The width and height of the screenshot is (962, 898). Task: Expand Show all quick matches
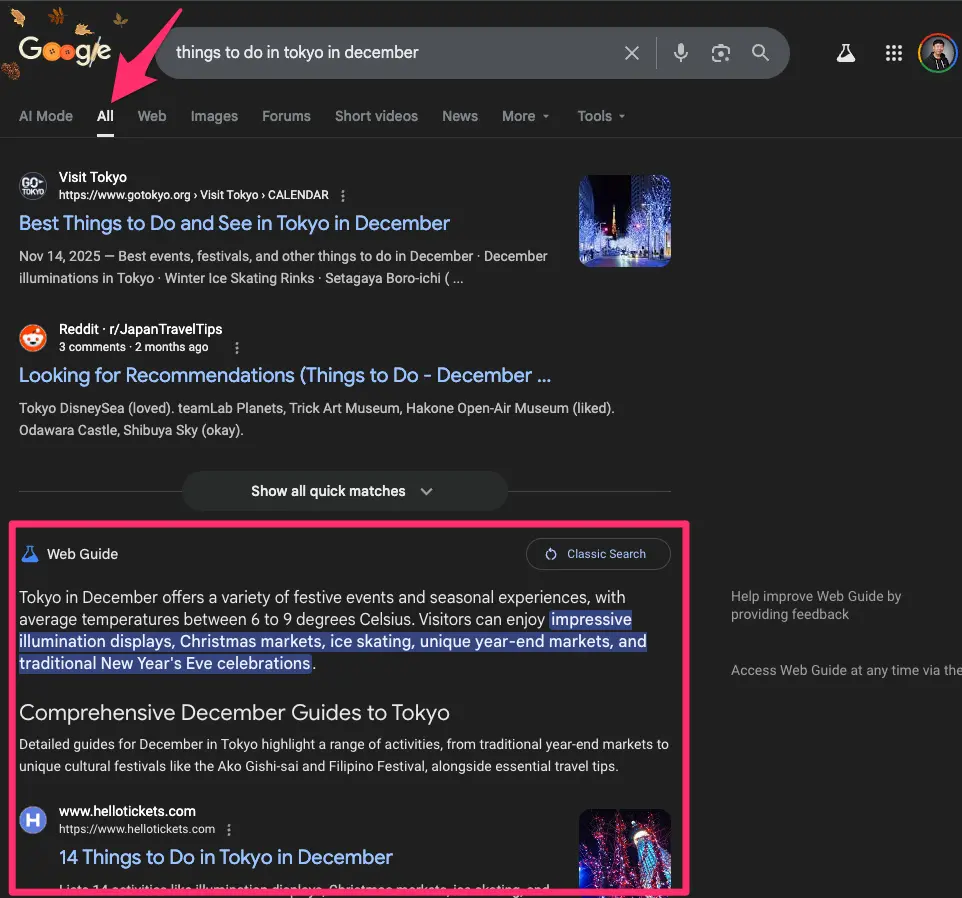pos(344,491)
